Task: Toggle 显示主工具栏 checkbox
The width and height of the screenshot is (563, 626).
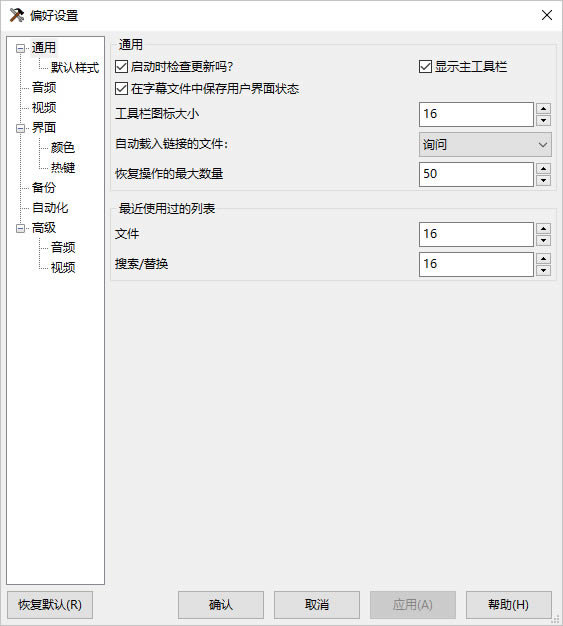Action: tap(425, 66)
